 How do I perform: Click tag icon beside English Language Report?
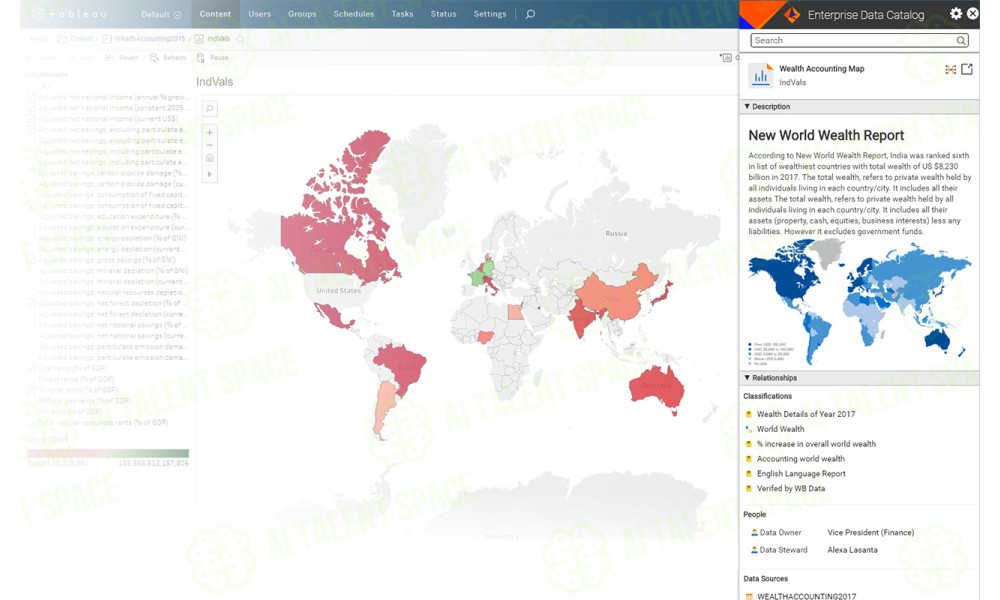pyautogui.click(x=749, y=474)
